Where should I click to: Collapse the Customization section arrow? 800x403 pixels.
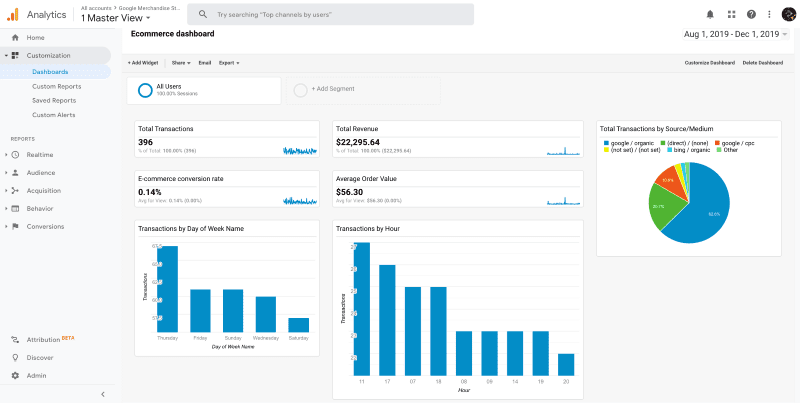click(x=5, y=55)
